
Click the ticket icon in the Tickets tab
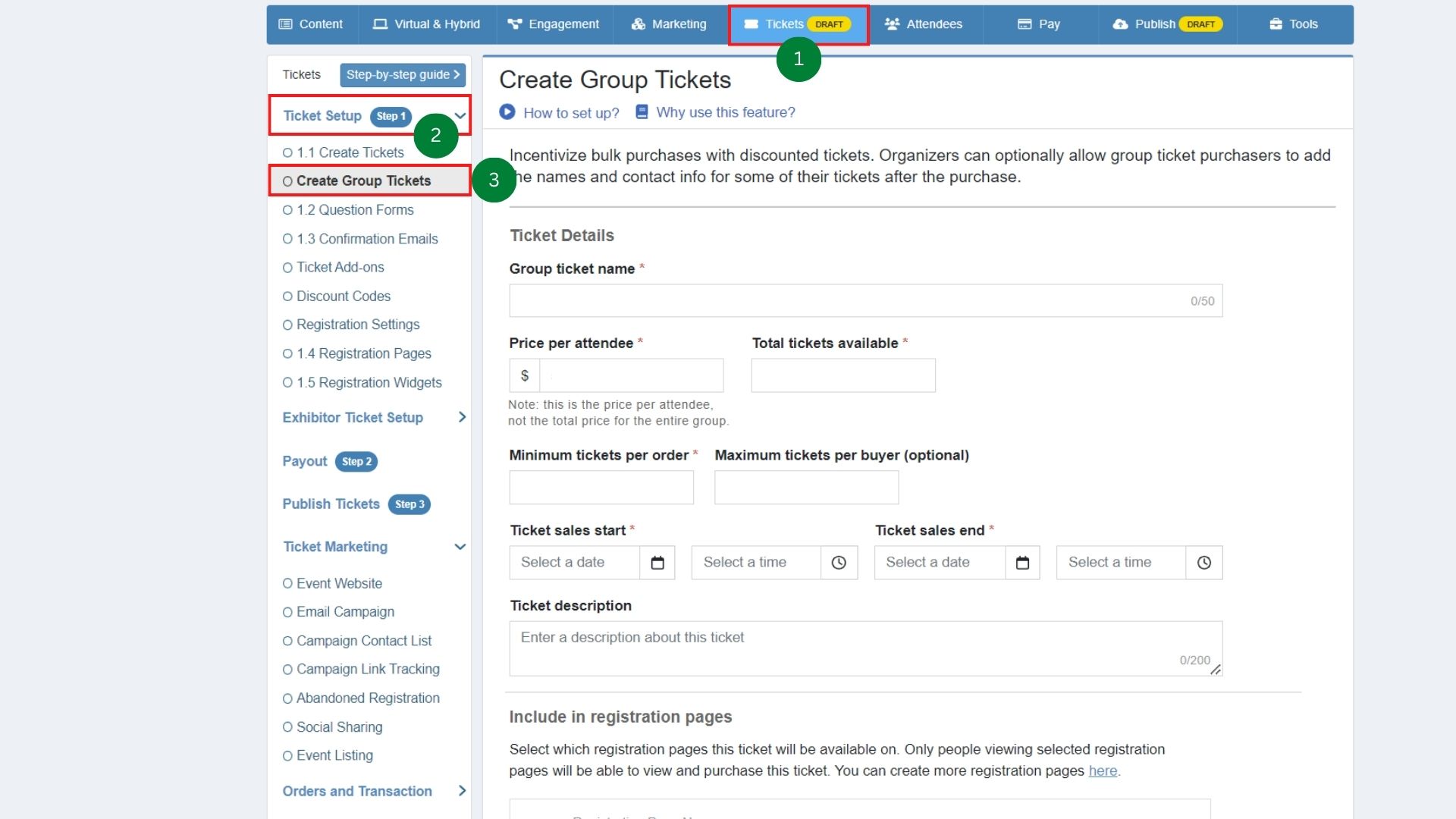click(753, 24)
